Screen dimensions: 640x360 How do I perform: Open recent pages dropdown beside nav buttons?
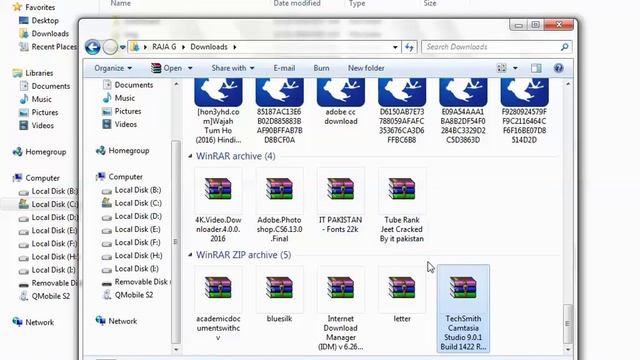[122, 47]
